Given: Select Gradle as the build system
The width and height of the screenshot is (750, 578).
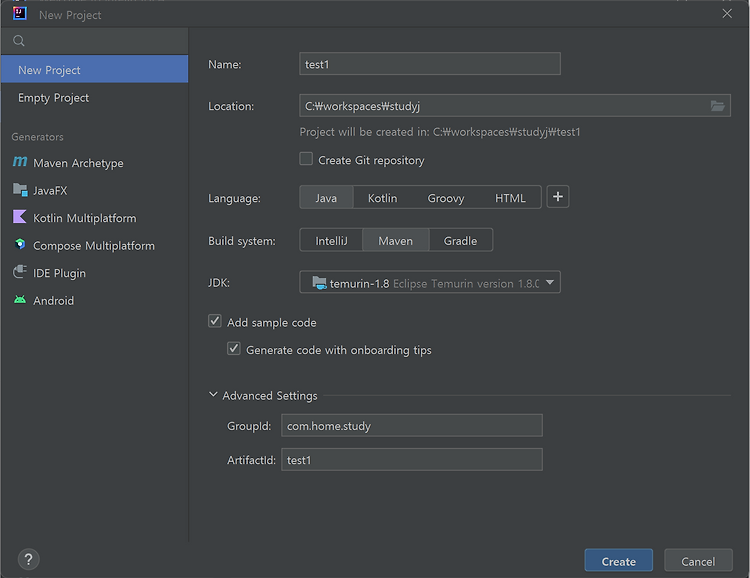Looking at the screenshot, I should [x=460, y=241].
